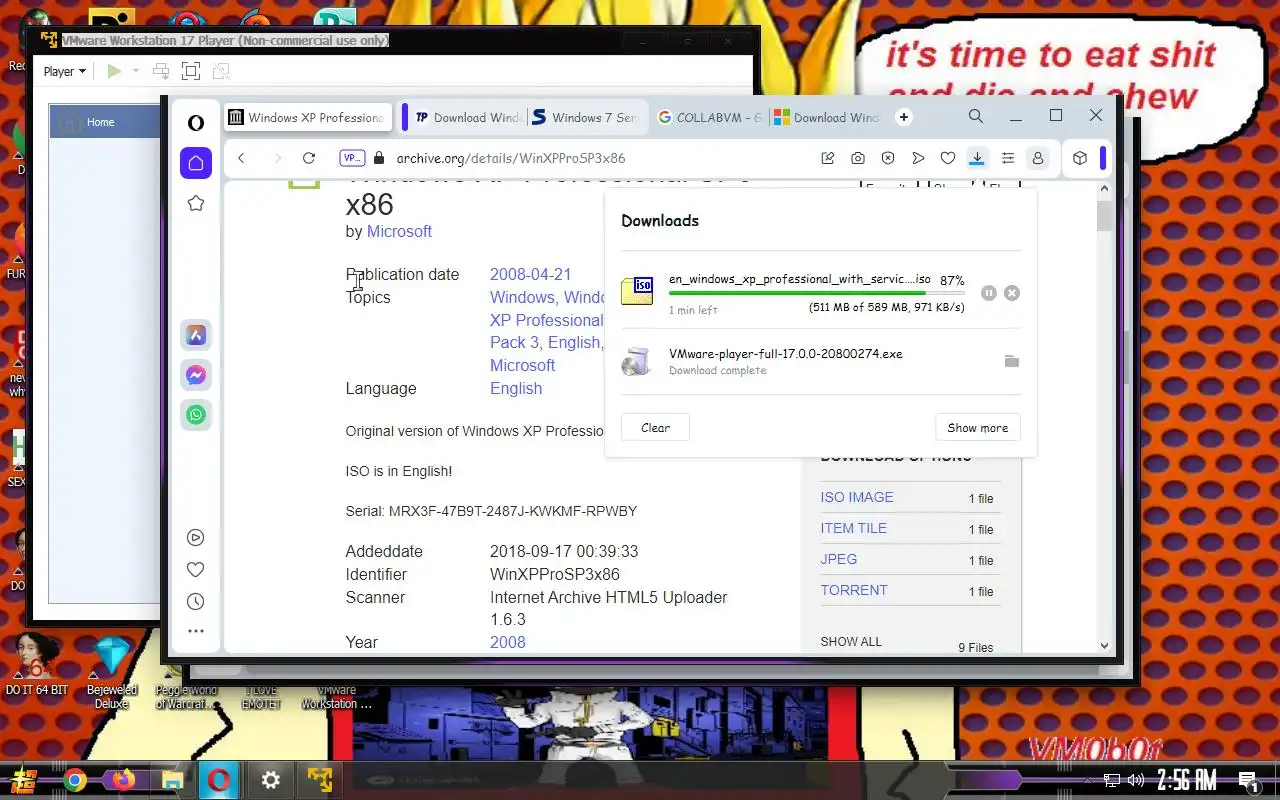Image resolution: width=1280 pixels, height=800 pixels.
Task: Click the send/flow arrow icon
Action: (918, 158)
